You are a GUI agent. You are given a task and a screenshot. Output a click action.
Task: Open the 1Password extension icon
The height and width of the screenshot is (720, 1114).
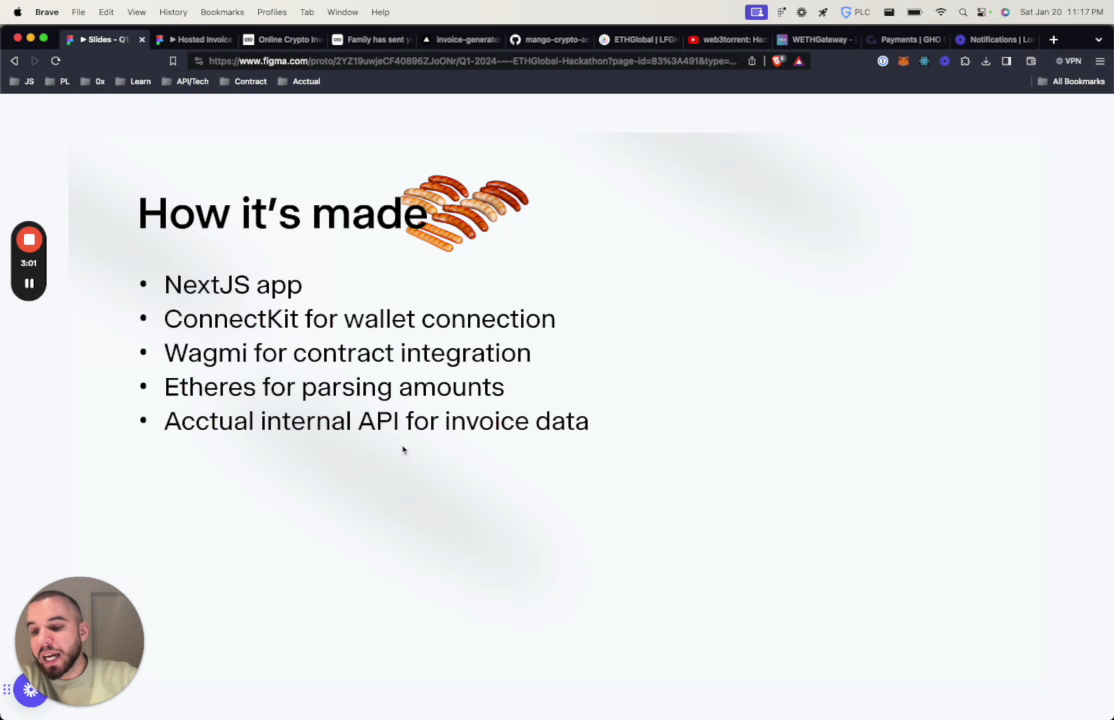coord(882,61)
